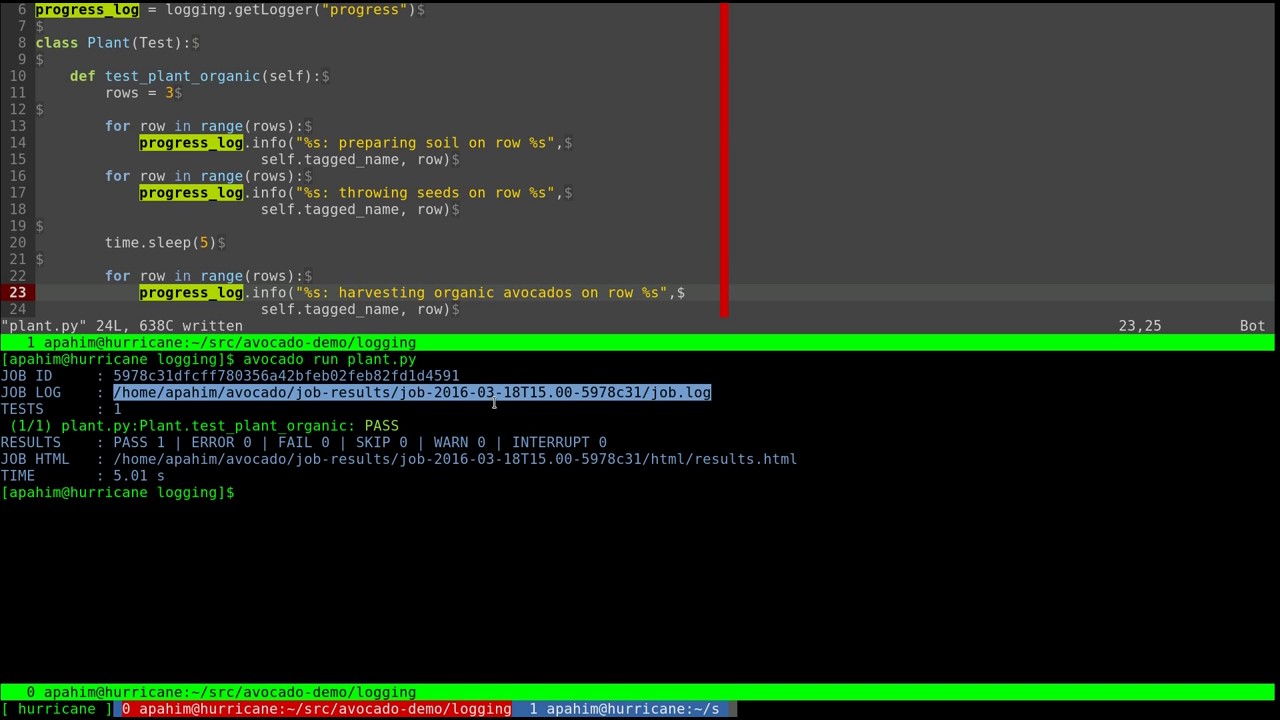This screenshot has height=720, width=1280.
Task: Click 'class Plant(Test):' on line 8
Action: 113,43
